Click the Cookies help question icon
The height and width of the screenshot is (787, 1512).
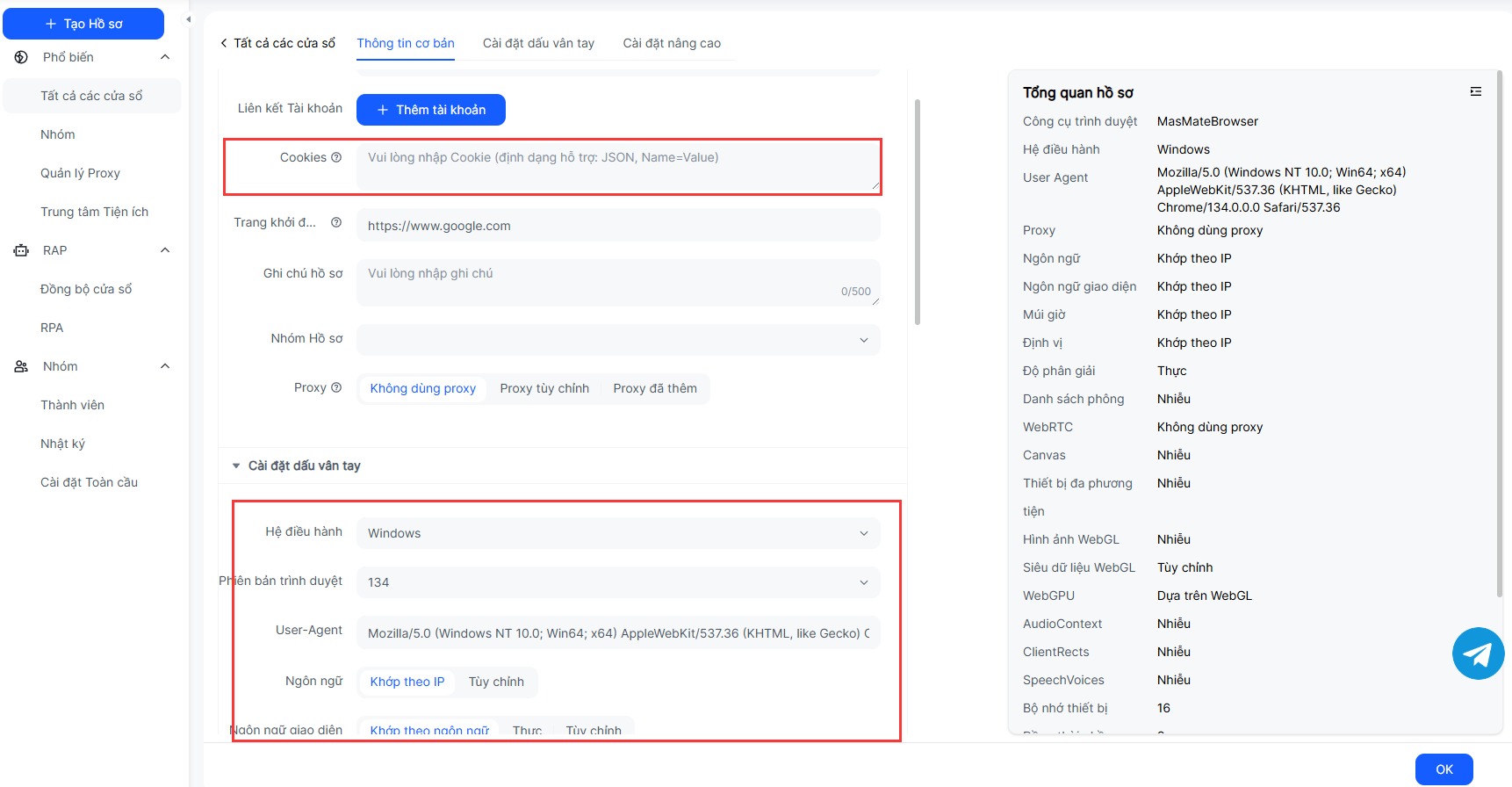coord(335,157)
